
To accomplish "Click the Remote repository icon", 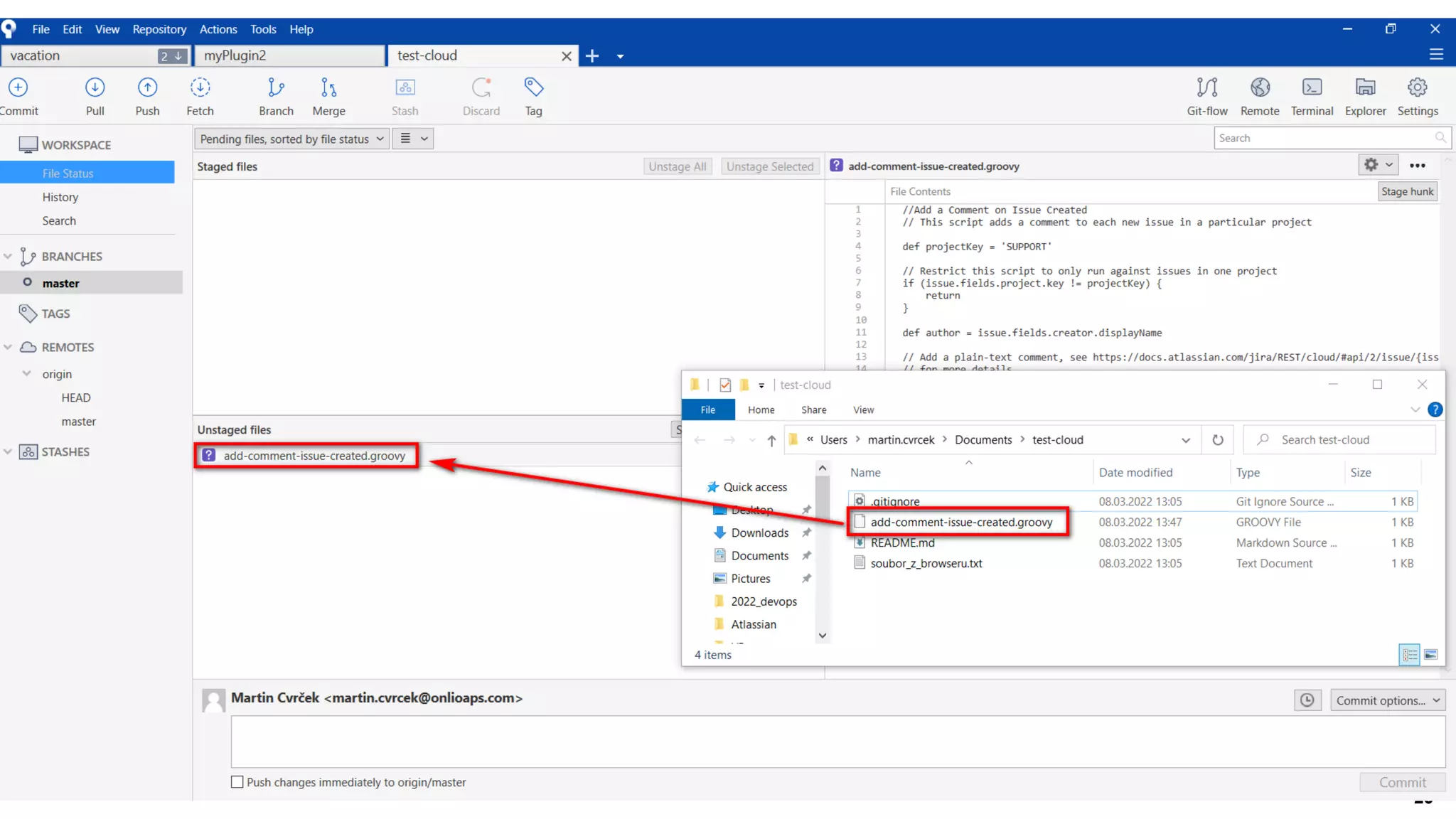I will (1259, 88).
